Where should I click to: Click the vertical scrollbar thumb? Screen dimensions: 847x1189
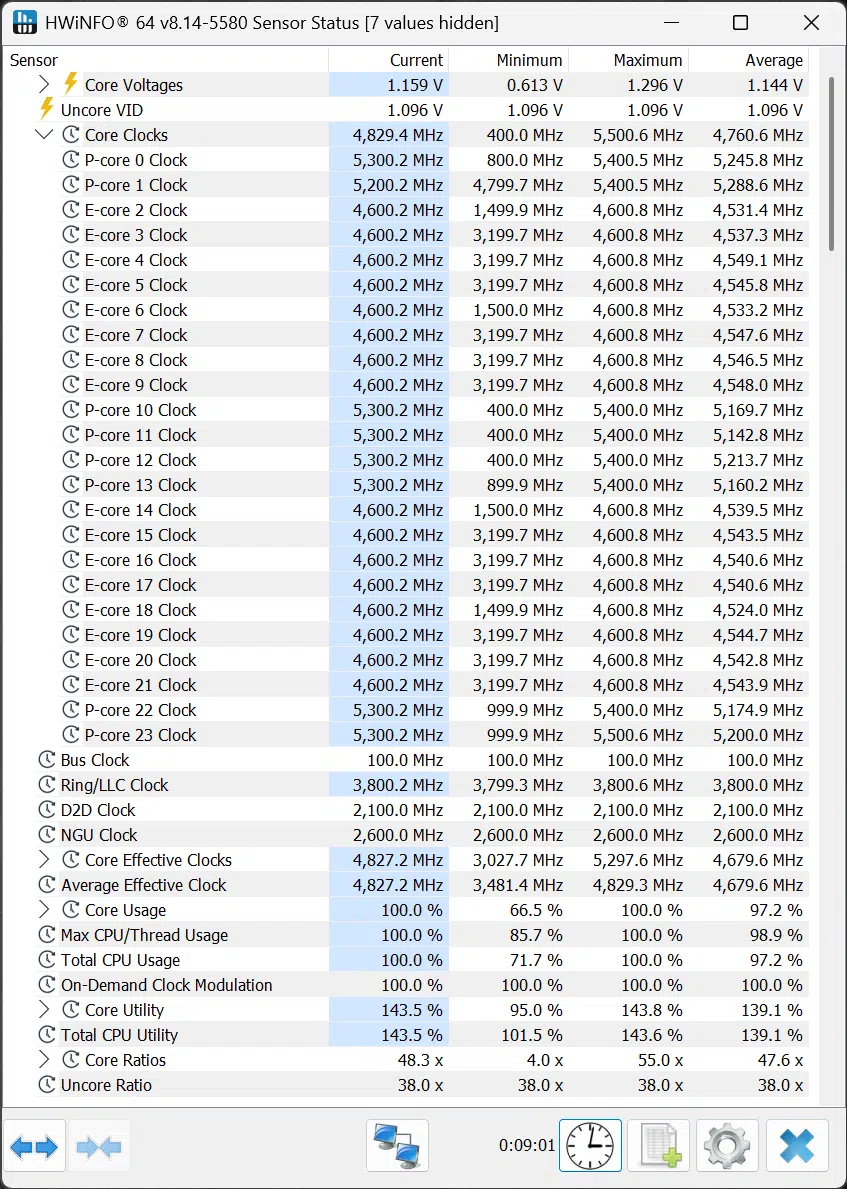831,163
